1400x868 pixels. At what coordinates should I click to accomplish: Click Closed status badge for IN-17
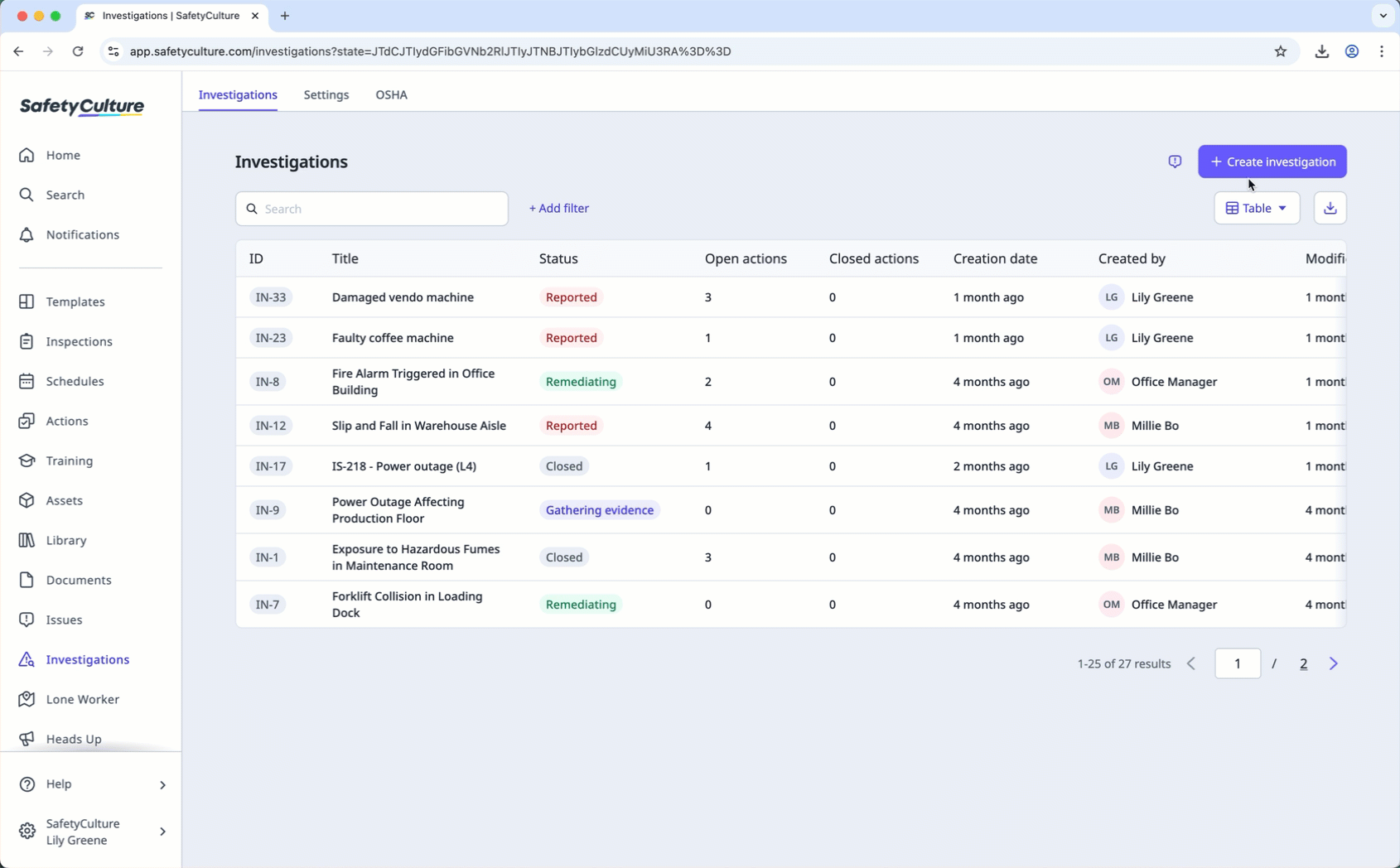[564, 466]
